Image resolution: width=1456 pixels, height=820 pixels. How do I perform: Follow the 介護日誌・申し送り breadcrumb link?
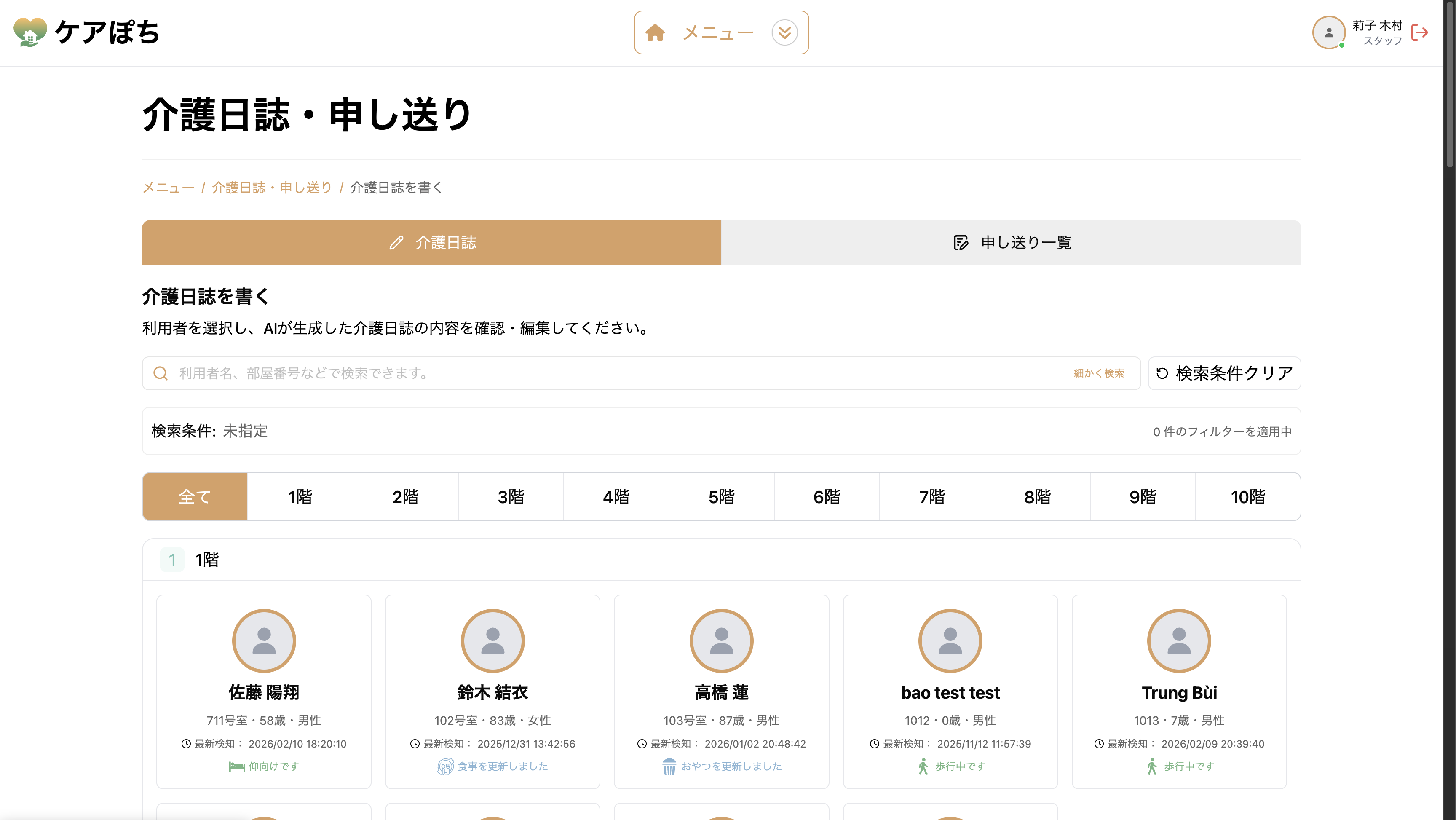click(x=272, y=187)
